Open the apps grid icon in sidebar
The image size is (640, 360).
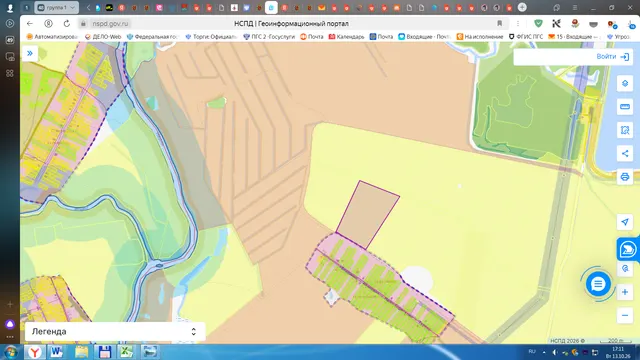(10, 73)
